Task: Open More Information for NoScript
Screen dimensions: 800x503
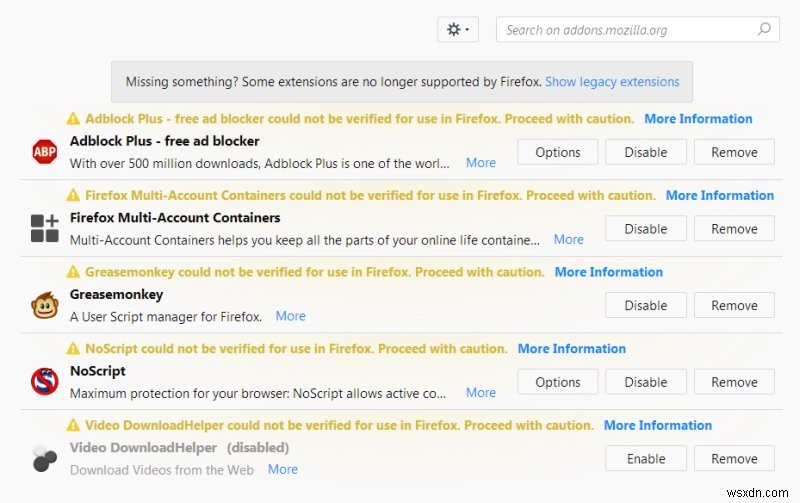Action: (x=571, y=348)
